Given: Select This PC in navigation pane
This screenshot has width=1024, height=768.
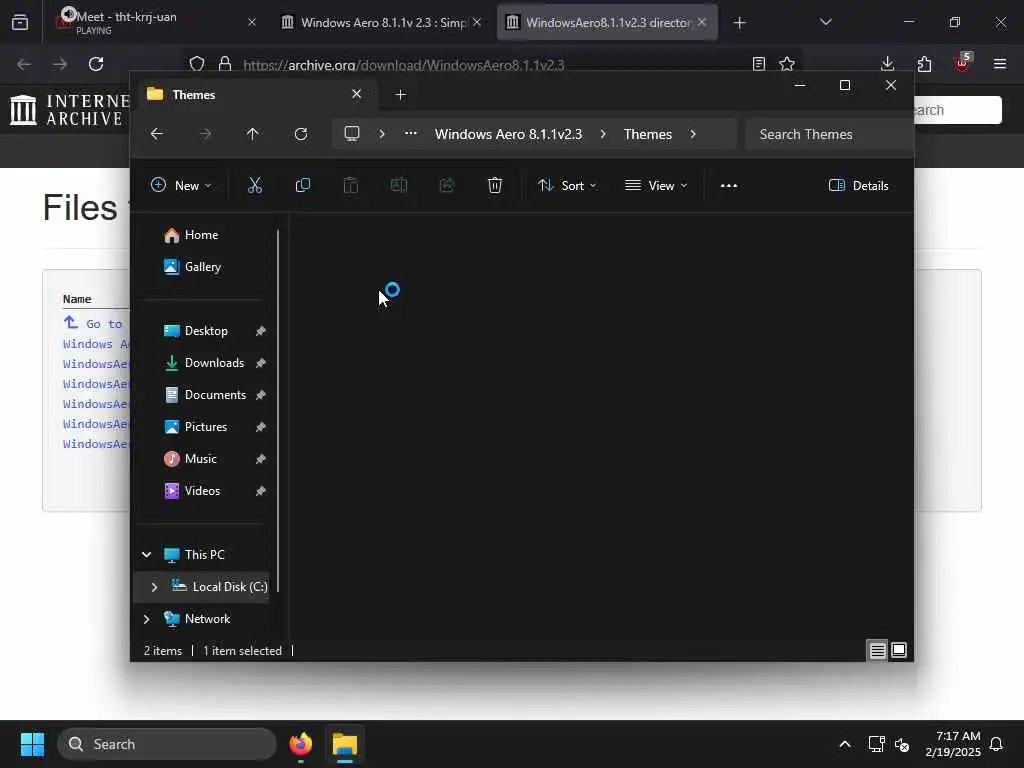Looking at the screenshot, I should point(204,554).
